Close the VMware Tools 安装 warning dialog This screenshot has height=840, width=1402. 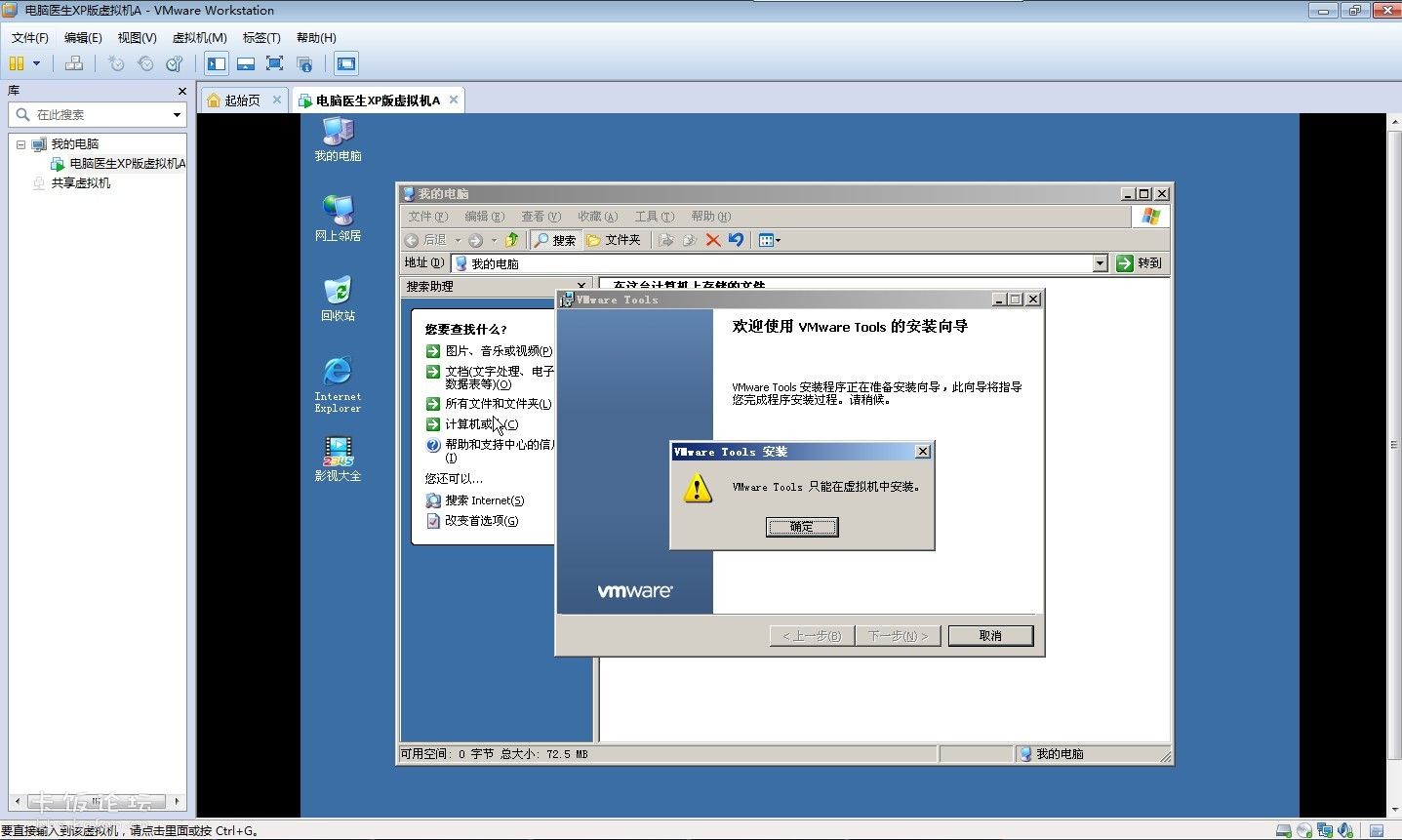(923, 452)
